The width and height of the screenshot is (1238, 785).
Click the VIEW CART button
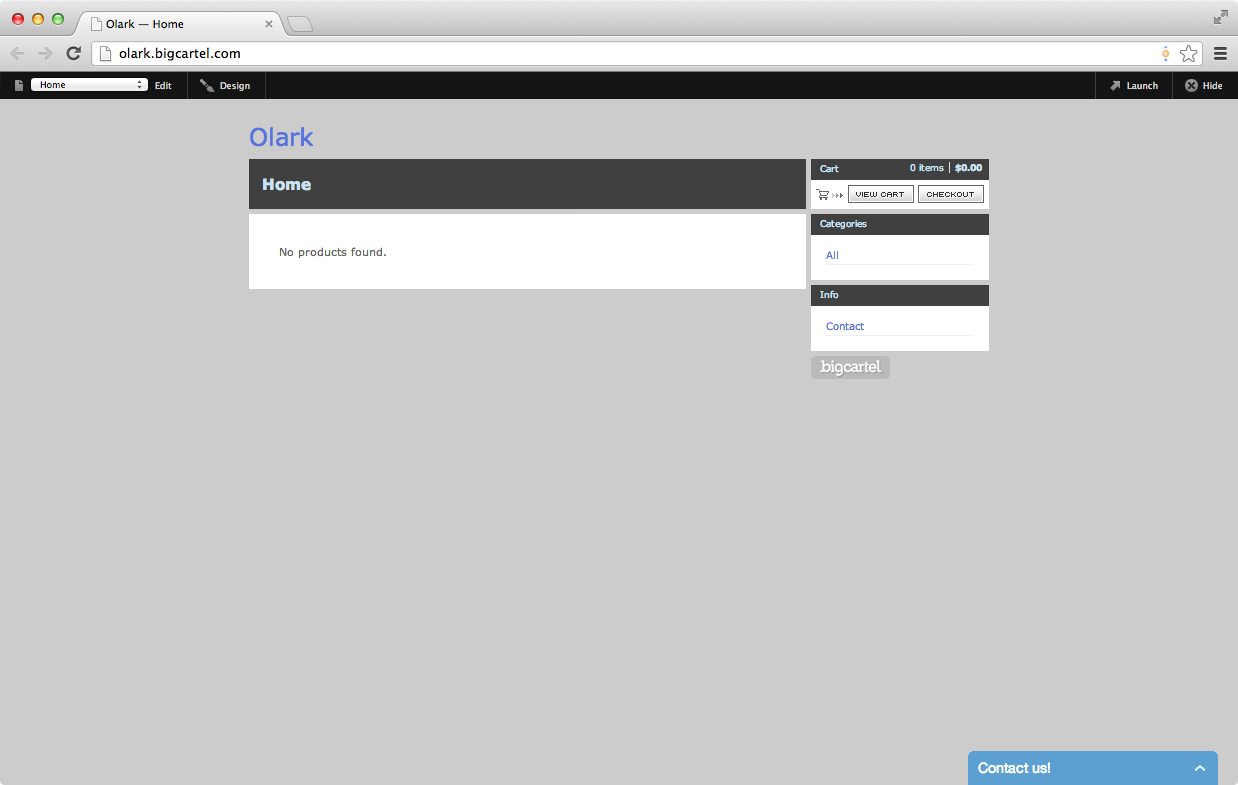click(x=880, y=194)
